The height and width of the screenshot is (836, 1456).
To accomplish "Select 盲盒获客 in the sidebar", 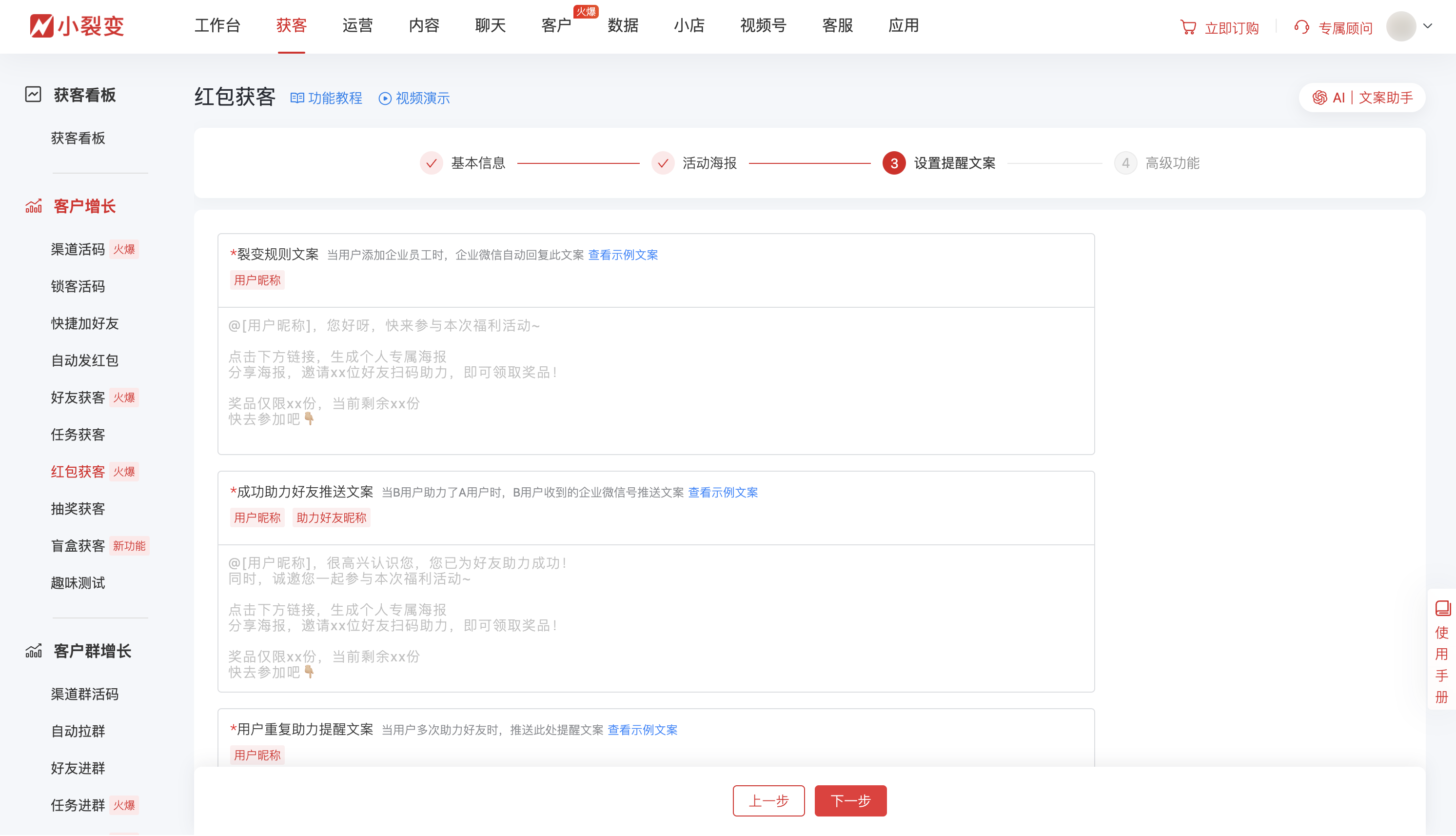I will click(78, 545).
